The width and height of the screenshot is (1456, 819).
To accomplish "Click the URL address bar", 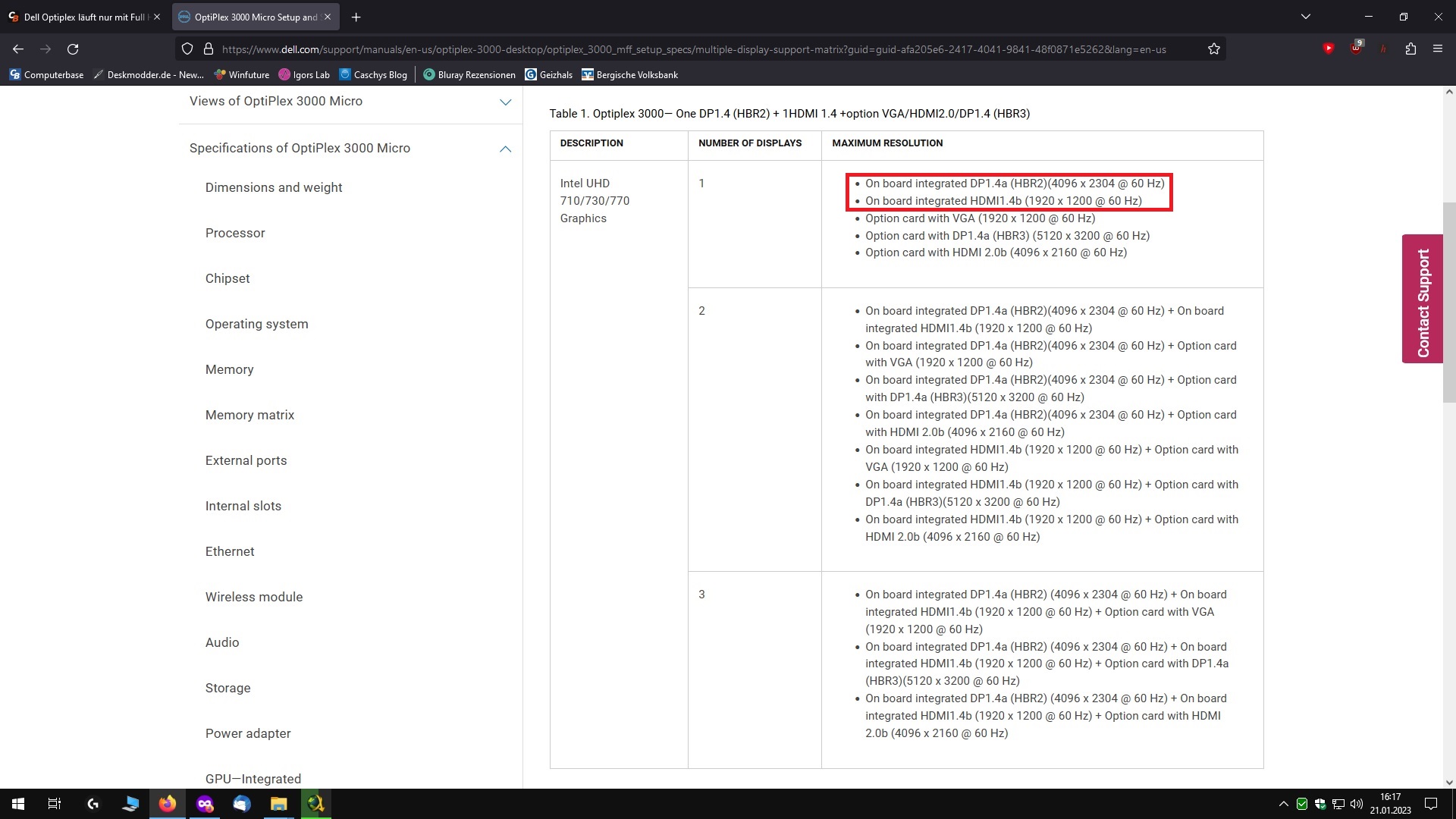I will pos(693,49).
